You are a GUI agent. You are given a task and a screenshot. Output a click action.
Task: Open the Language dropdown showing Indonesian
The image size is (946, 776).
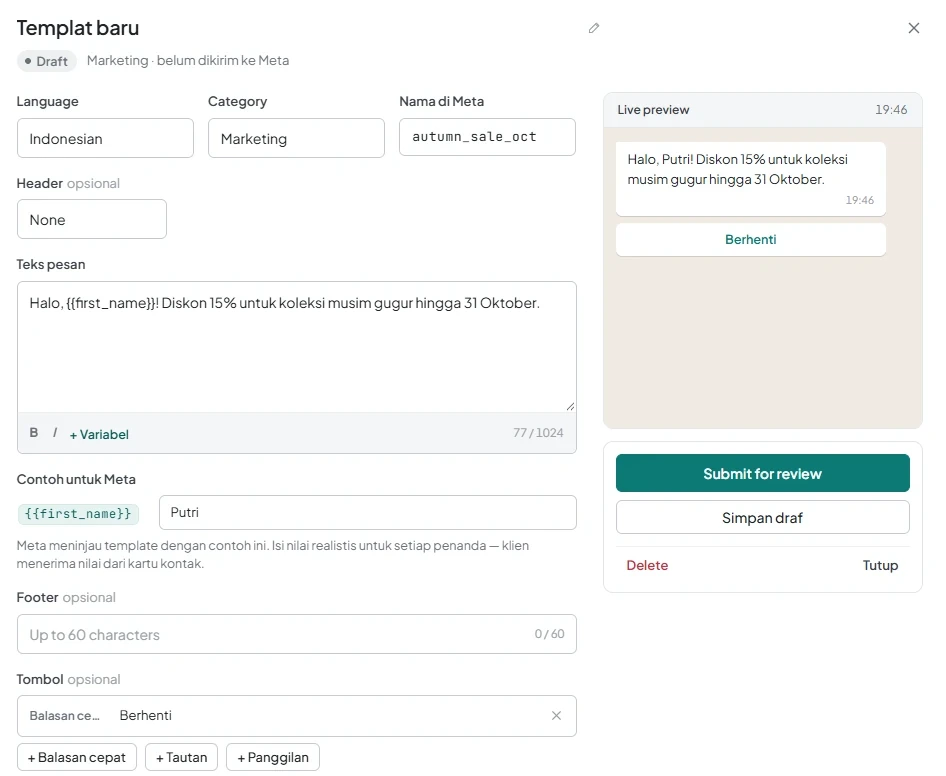coord(106,138)
